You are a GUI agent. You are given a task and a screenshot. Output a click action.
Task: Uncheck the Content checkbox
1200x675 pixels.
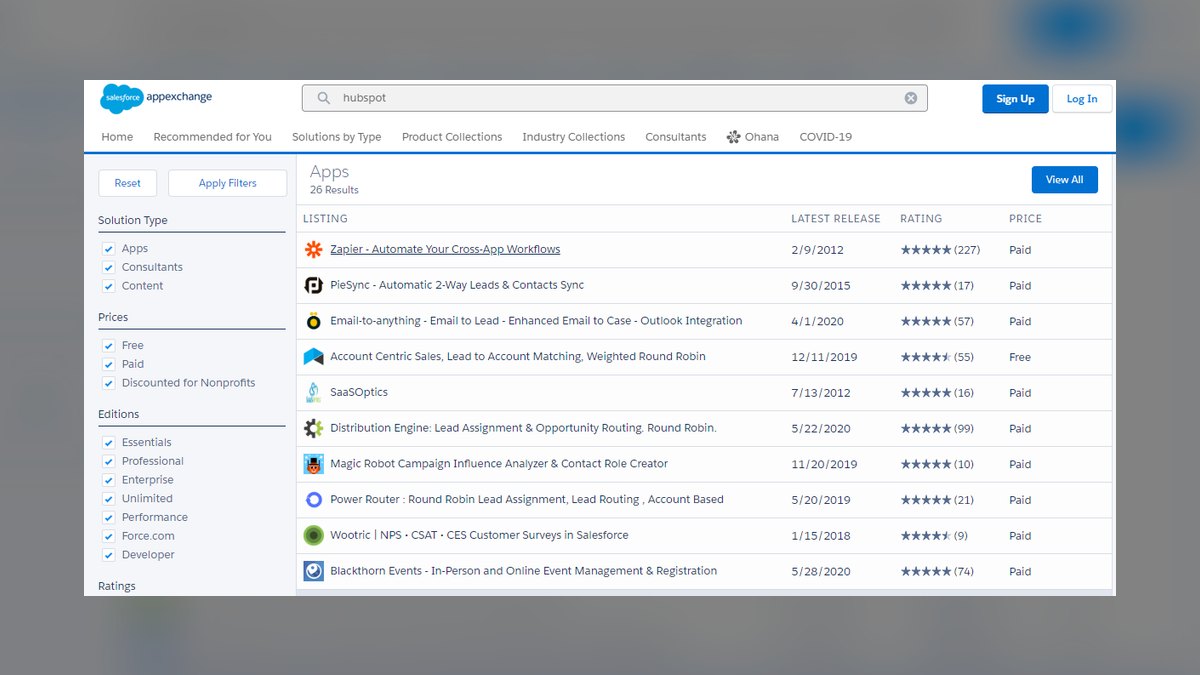(109, 286)
